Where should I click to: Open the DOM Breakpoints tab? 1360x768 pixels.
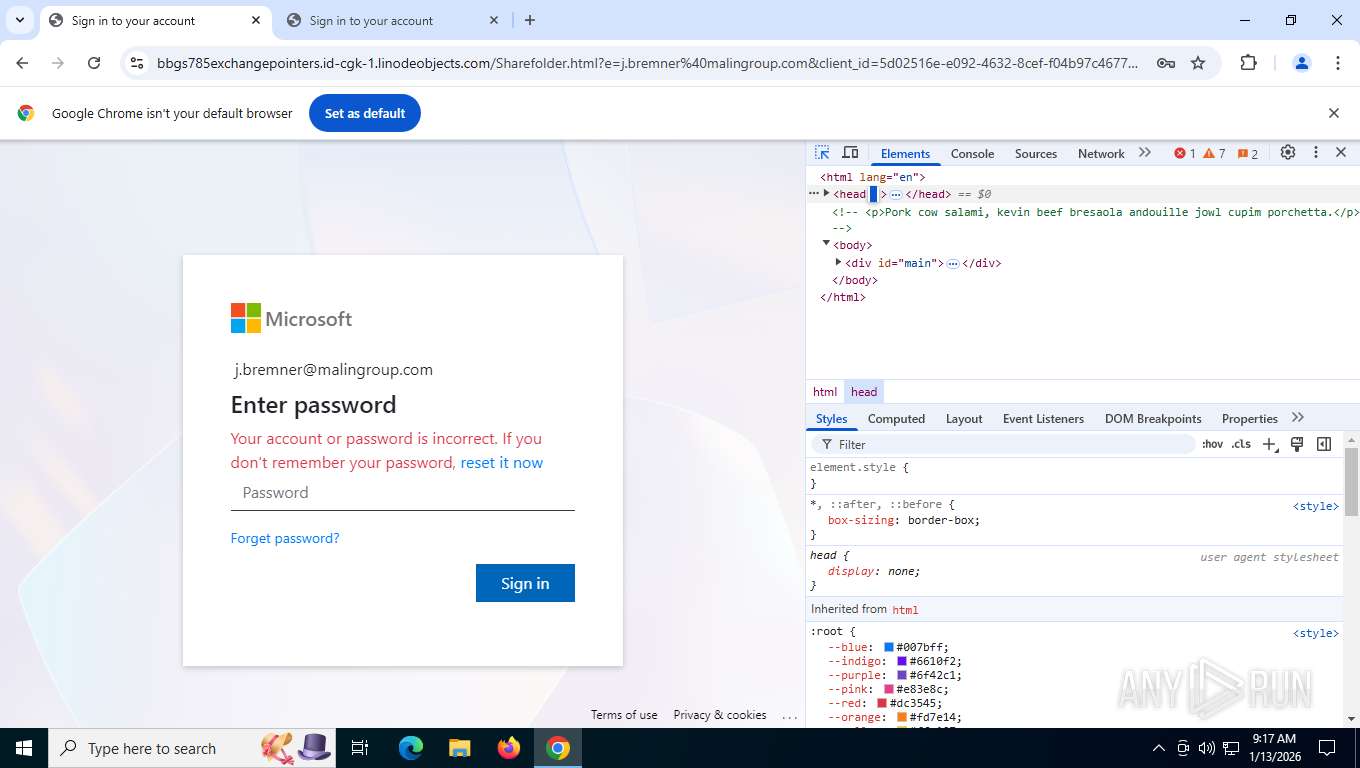tap(1153, 418)
